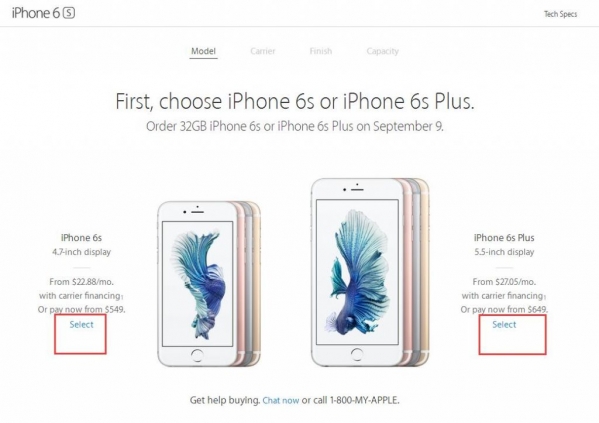Click the 1-800-MY-APPLE phone number text

click(364, 400)
